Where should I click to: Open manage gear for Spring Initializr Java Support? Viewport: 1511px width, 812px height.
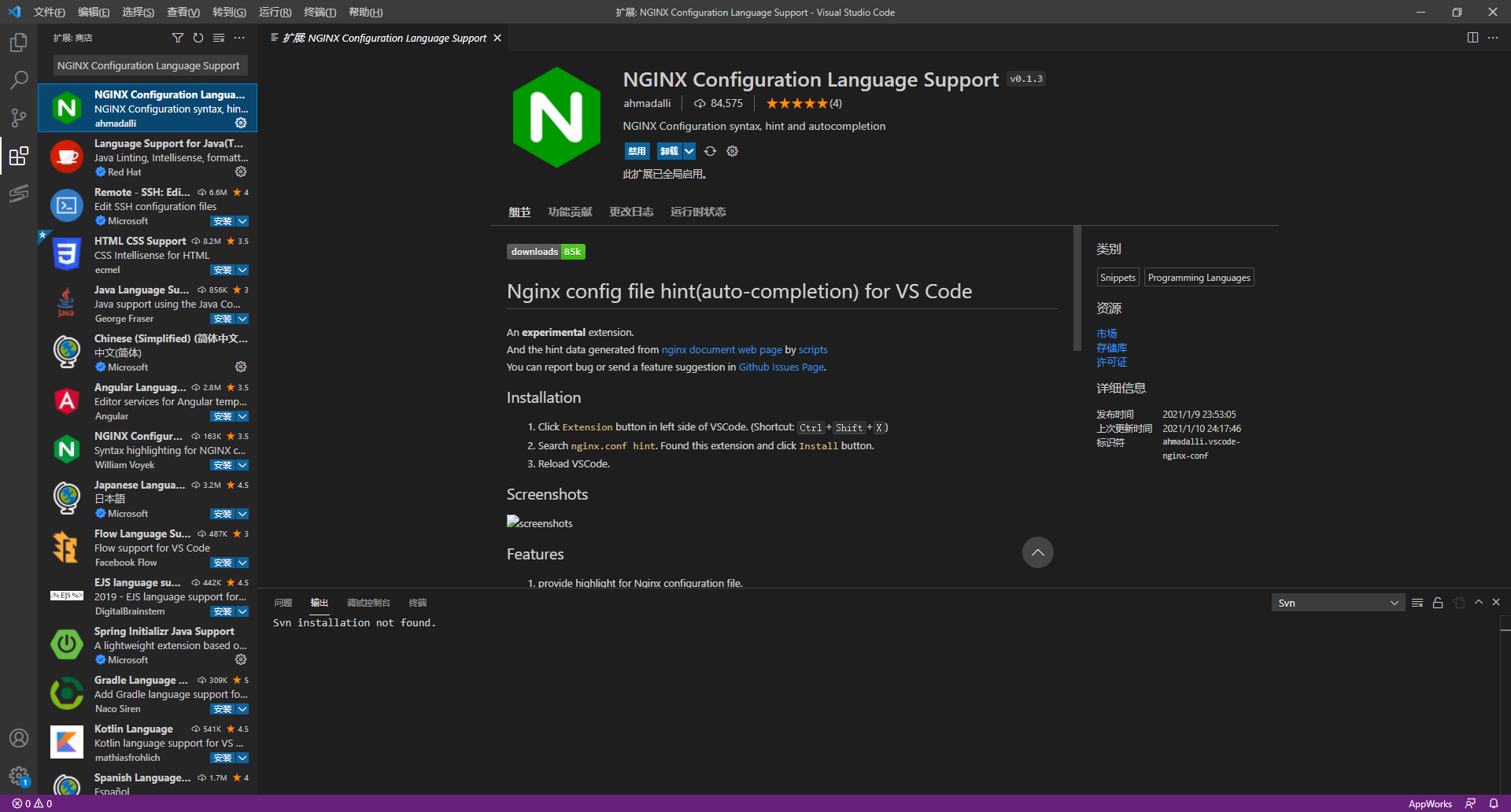[241, 659]
